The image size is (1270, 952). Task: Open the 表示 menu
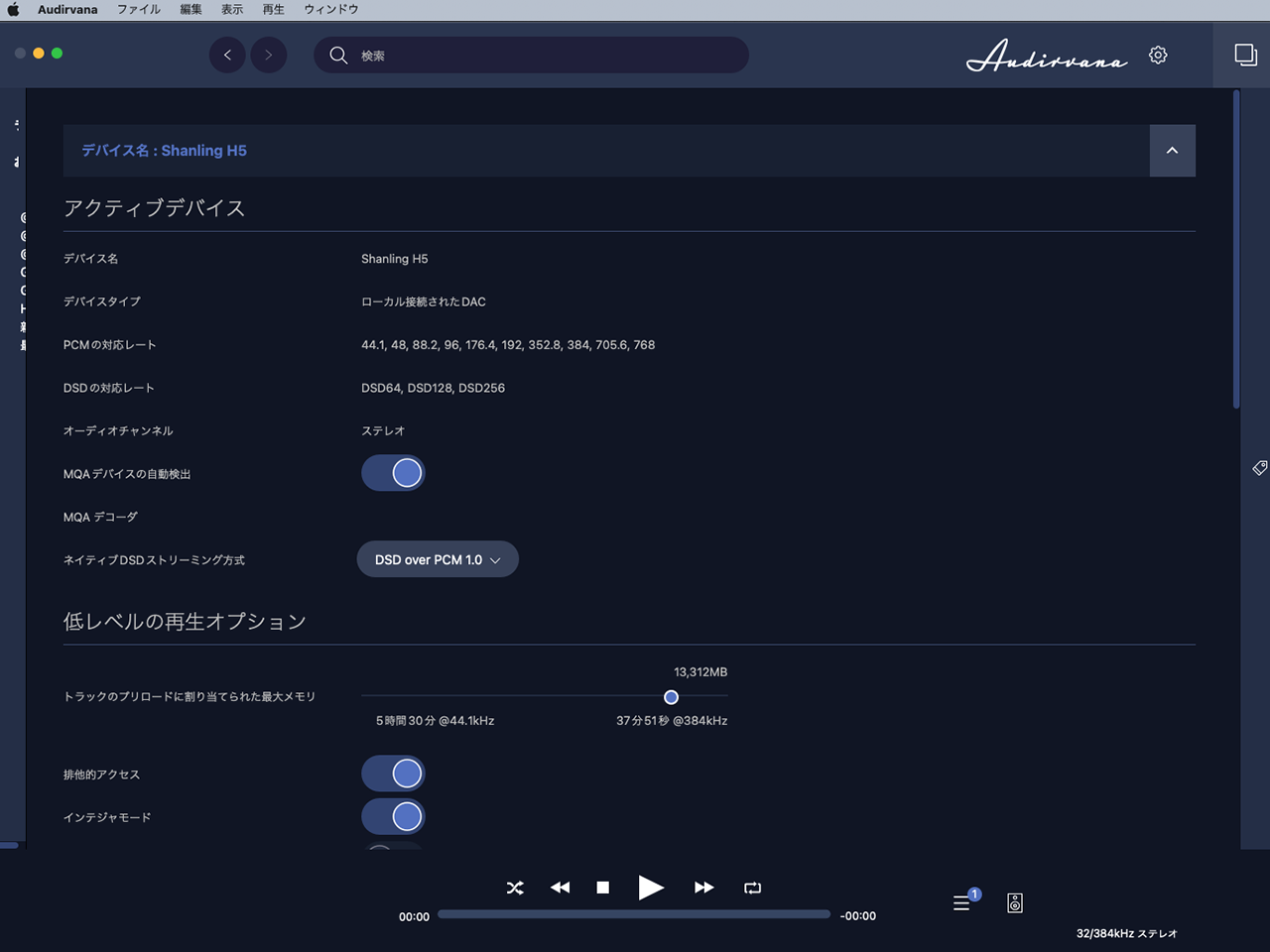(x=232, y=10)
